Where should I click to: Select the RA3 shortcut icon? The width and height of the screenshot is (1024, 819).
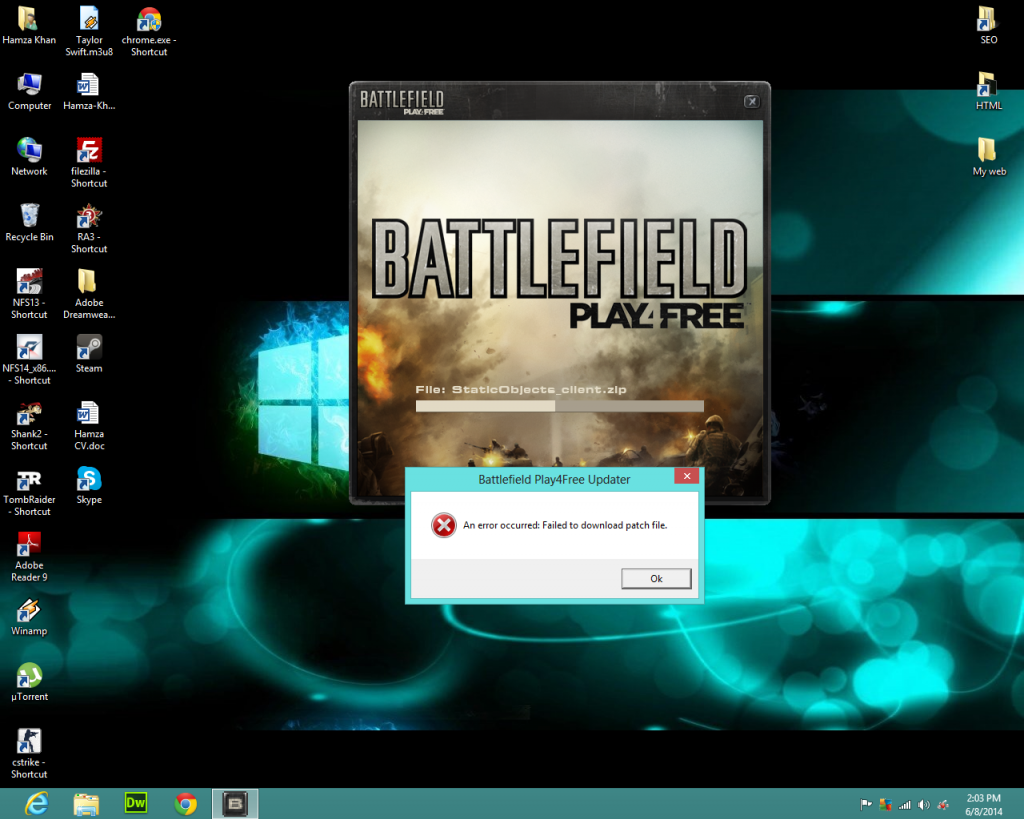click(x=89, y=229)
